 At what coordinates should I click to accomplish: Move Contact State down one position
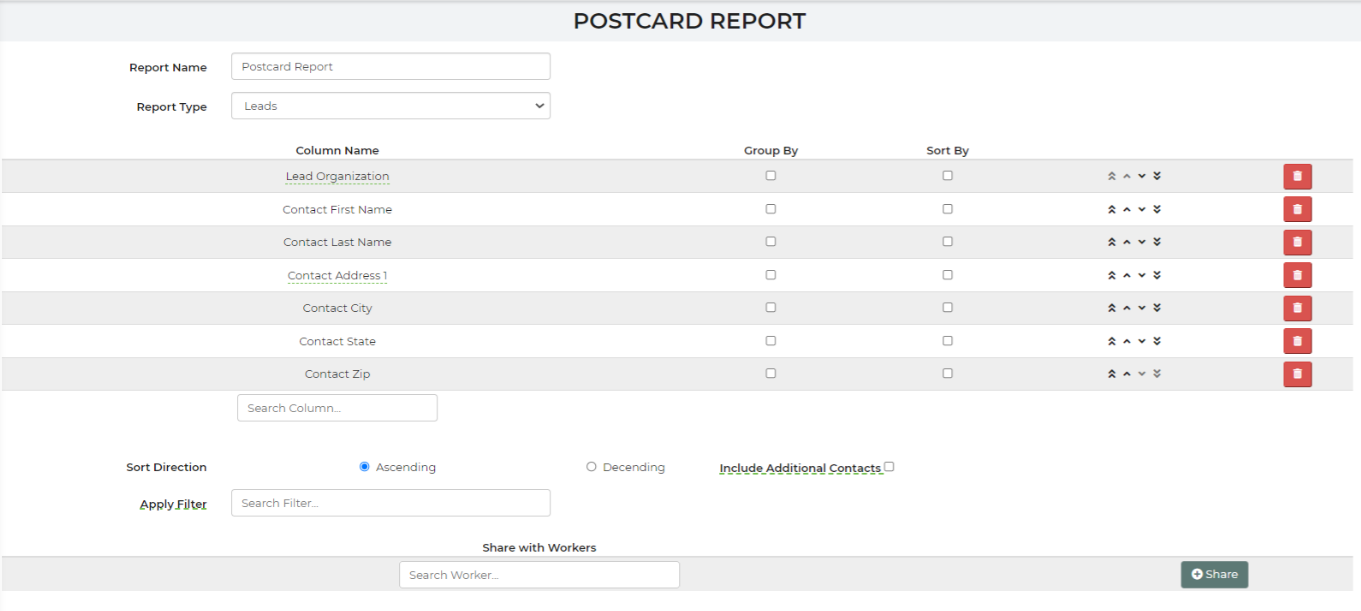coord(1142,341)
